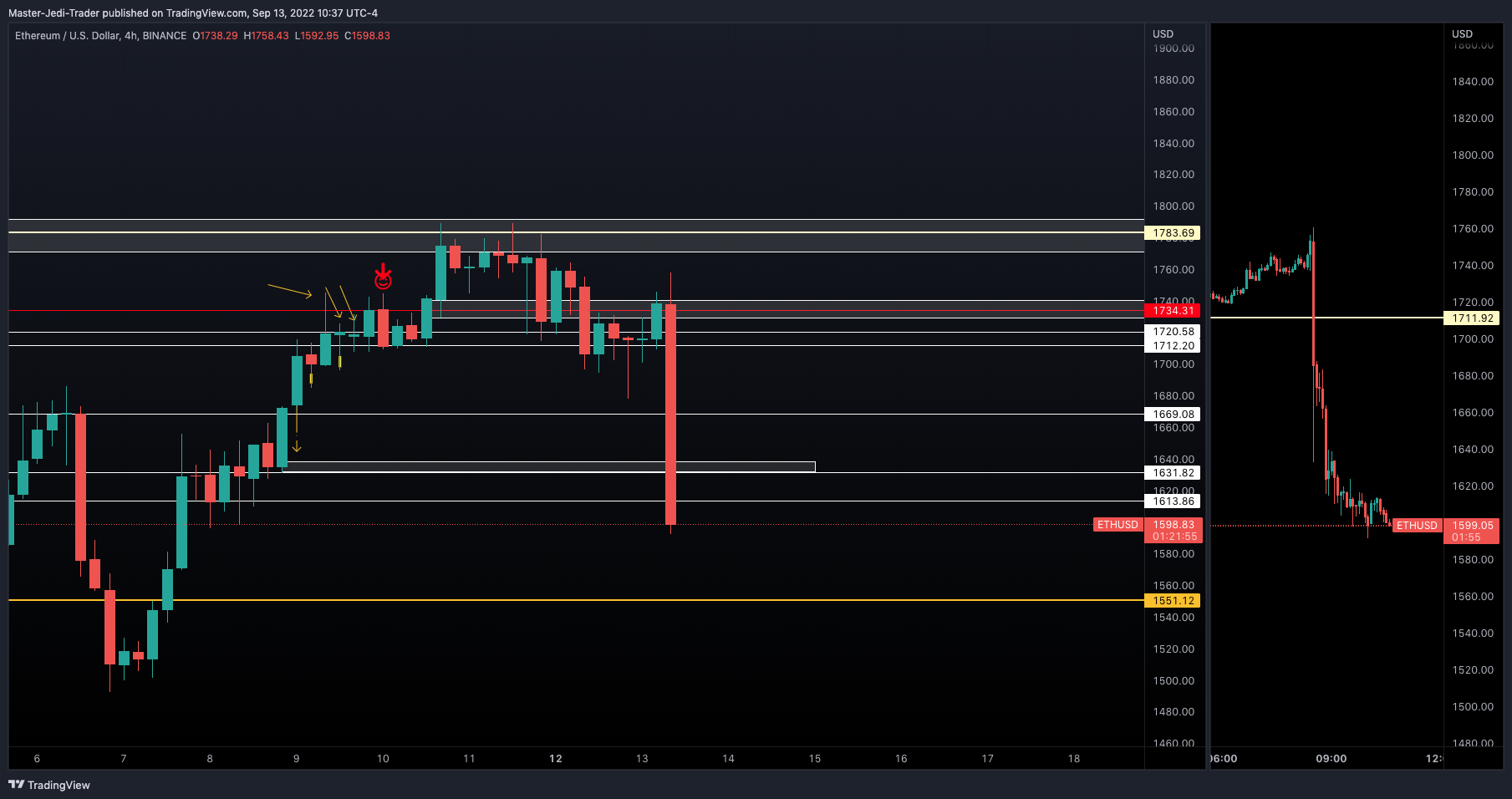This screenshot has width=1512, height=799.
Task: Click the orange 1551.12 price label
Action: (x=1173, y=601)
